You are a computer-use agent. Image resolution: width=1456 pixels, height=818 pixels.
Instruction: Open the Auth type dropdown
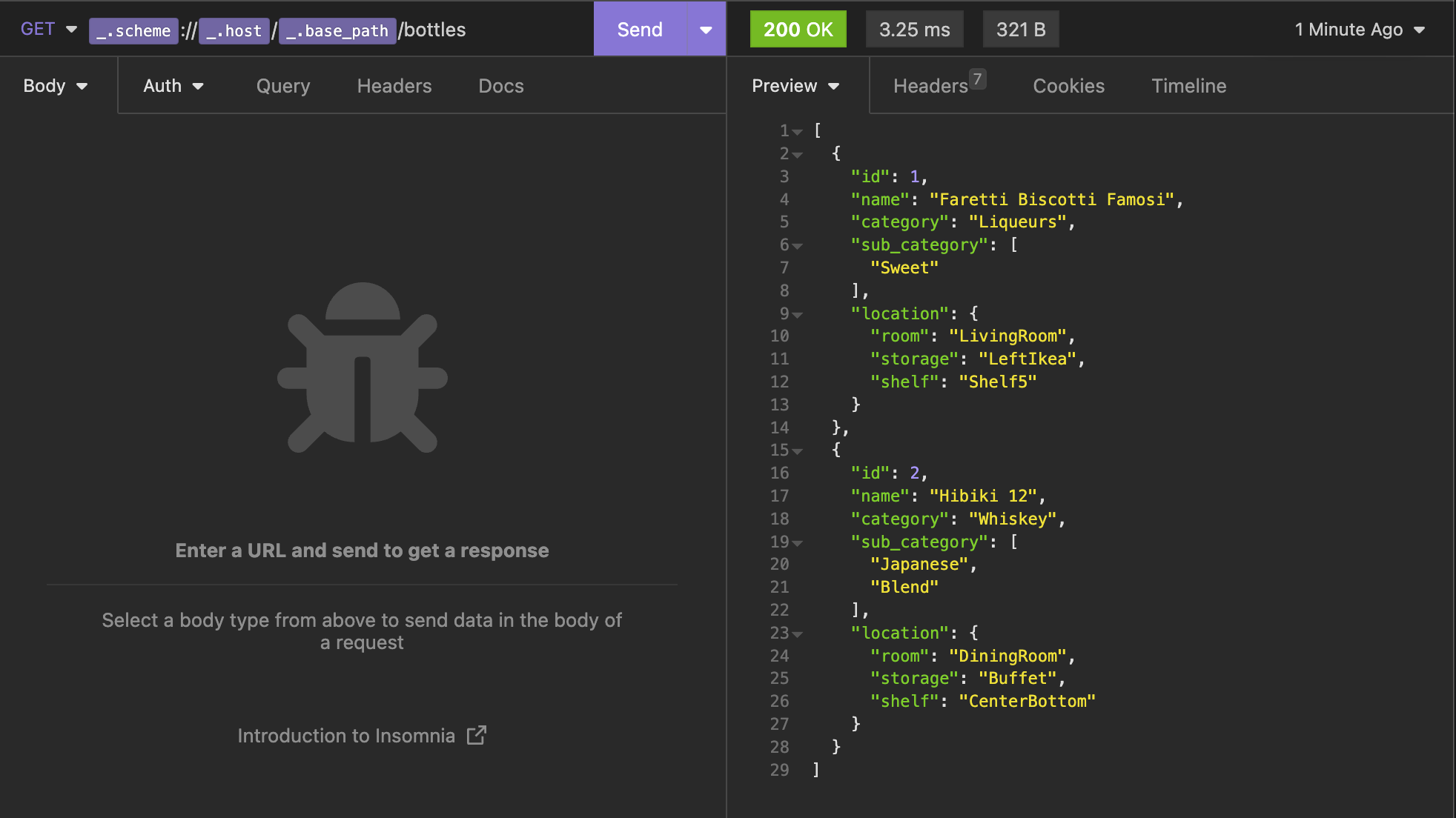click(x=173, y=86)
